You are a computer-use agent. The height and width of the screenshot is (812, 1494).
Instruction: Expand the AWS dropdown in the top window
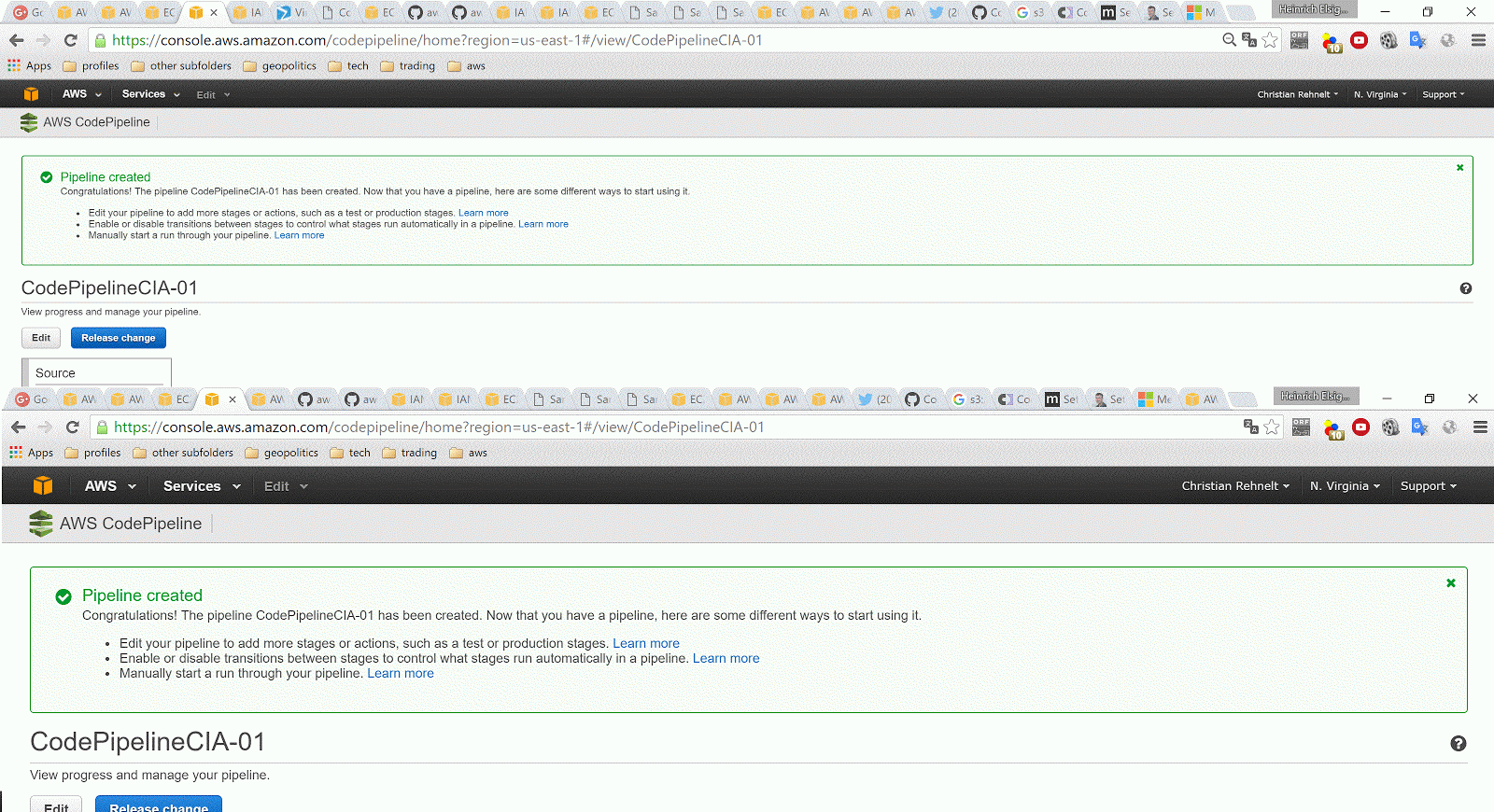pyautogui.click(x=81, y=94)
